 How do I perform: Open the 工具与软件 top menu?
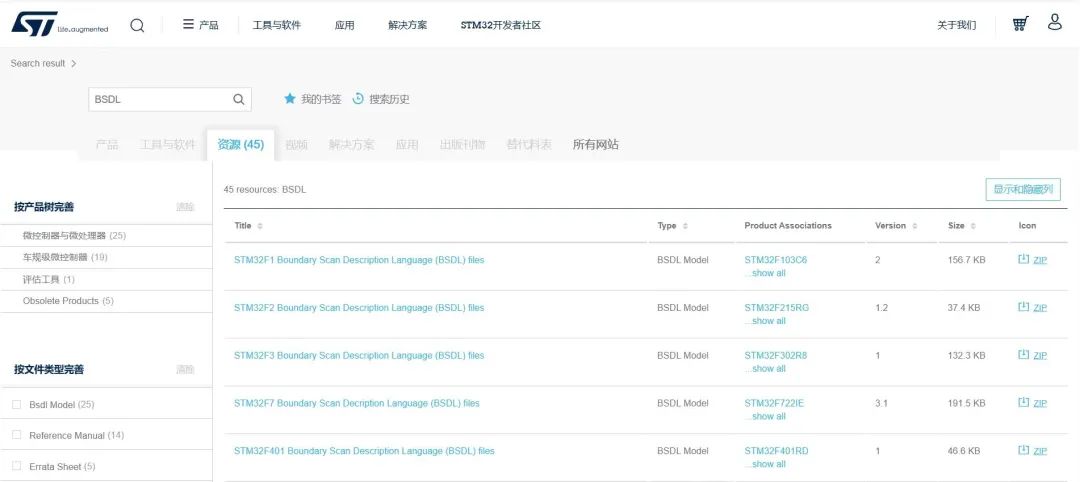click(x=276, y=25)
